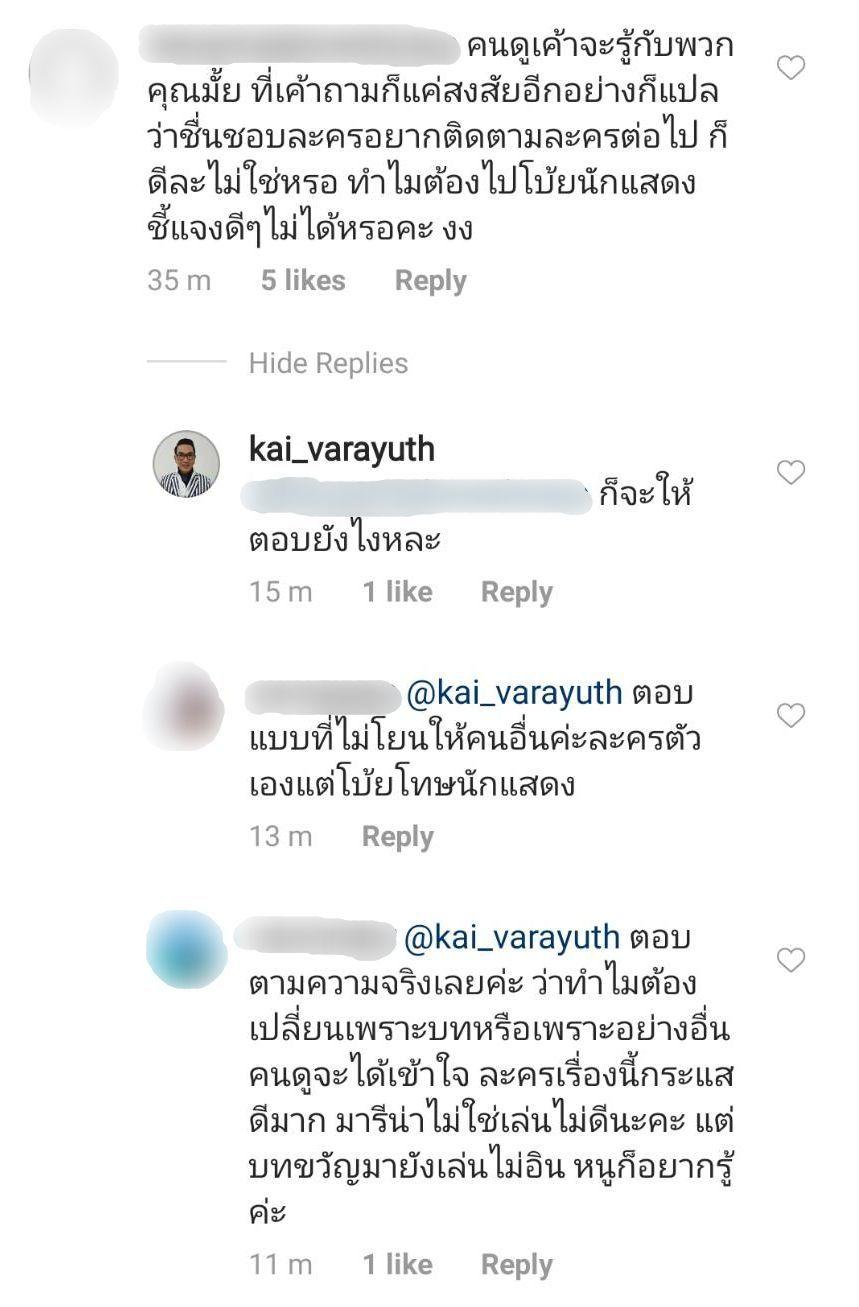The image size is (859, 1307).
Task: Open blurred avatar of top commenter
Action: tap(74, 76)
